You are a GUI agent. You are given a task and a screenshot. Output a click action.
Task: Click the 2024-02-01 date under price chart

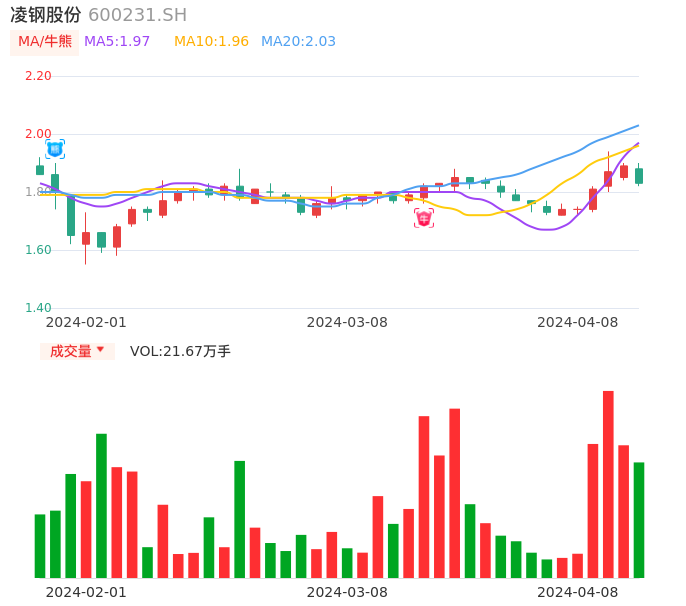coord(86,322)
